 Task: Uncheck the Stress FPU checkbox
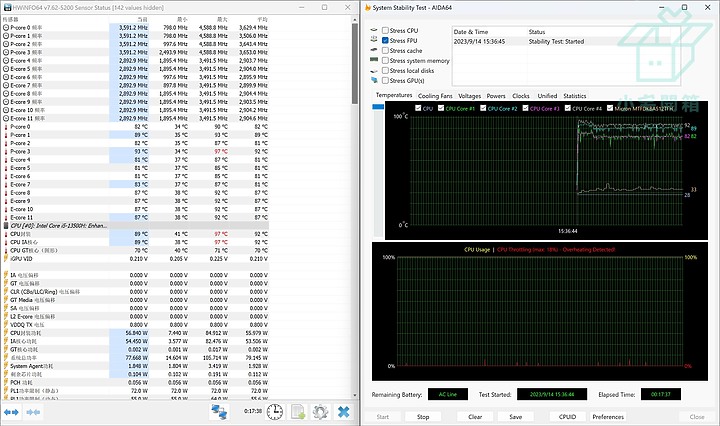[385, 40]
